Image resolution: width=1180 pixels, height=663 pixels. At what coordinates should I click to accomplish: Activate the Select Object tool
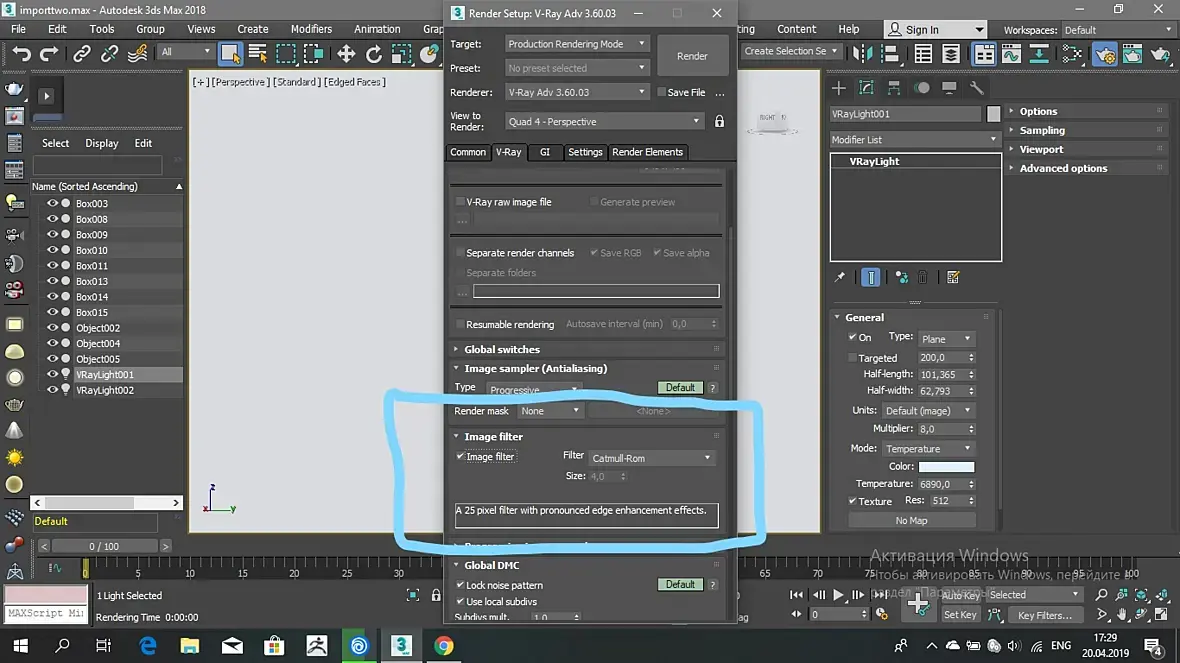click(230, 53)
